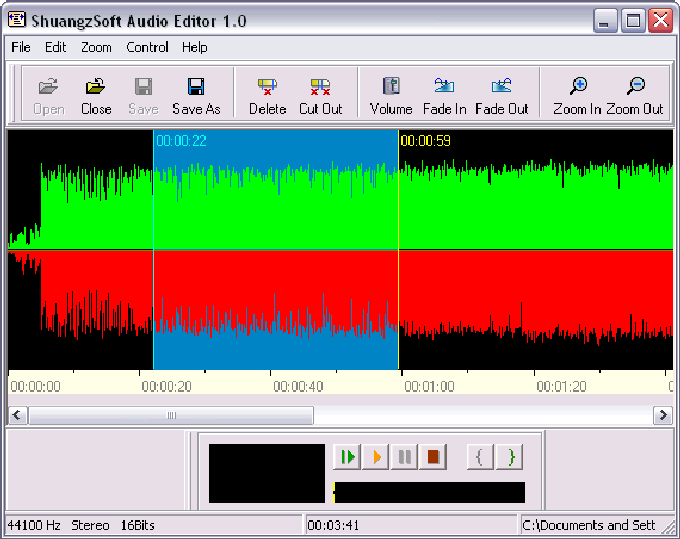Image resolution: width=680 pixels, height=539 pixels.
Task: Click the C:\Documents file path in status bar
Action: coord(588,526)
